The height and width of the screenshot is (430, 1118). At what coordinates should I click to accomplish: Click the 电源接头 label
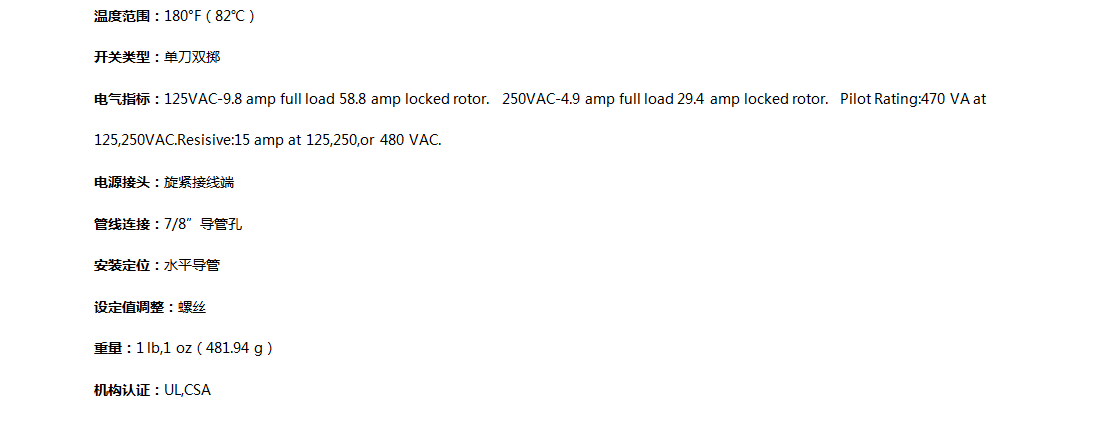click(123, 183)
